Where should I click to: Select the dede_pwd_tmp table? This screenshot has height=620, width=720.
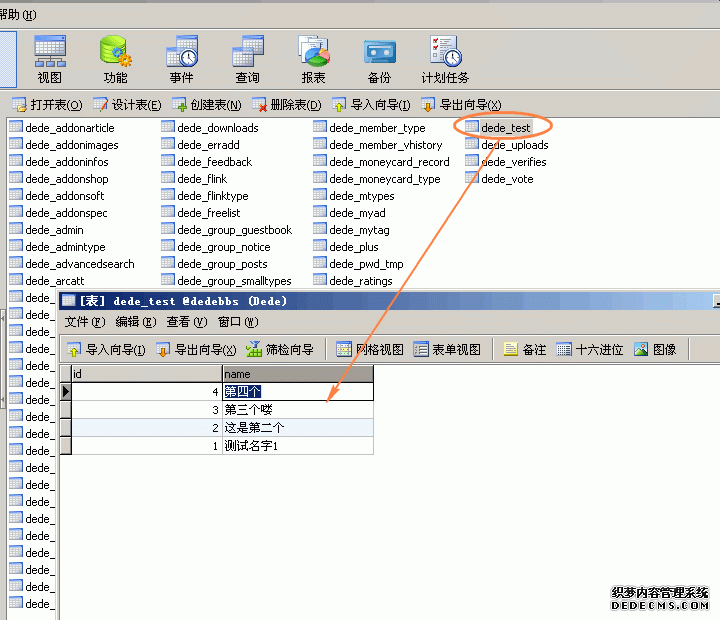click(x=358, y=264)
